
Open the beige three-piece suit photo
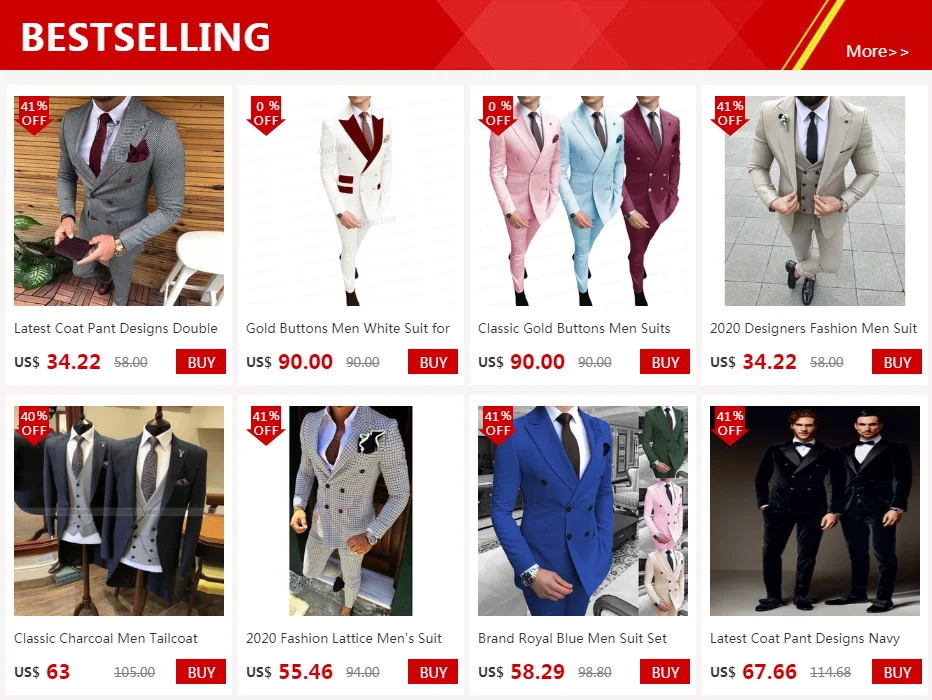[x=815, y=201]
